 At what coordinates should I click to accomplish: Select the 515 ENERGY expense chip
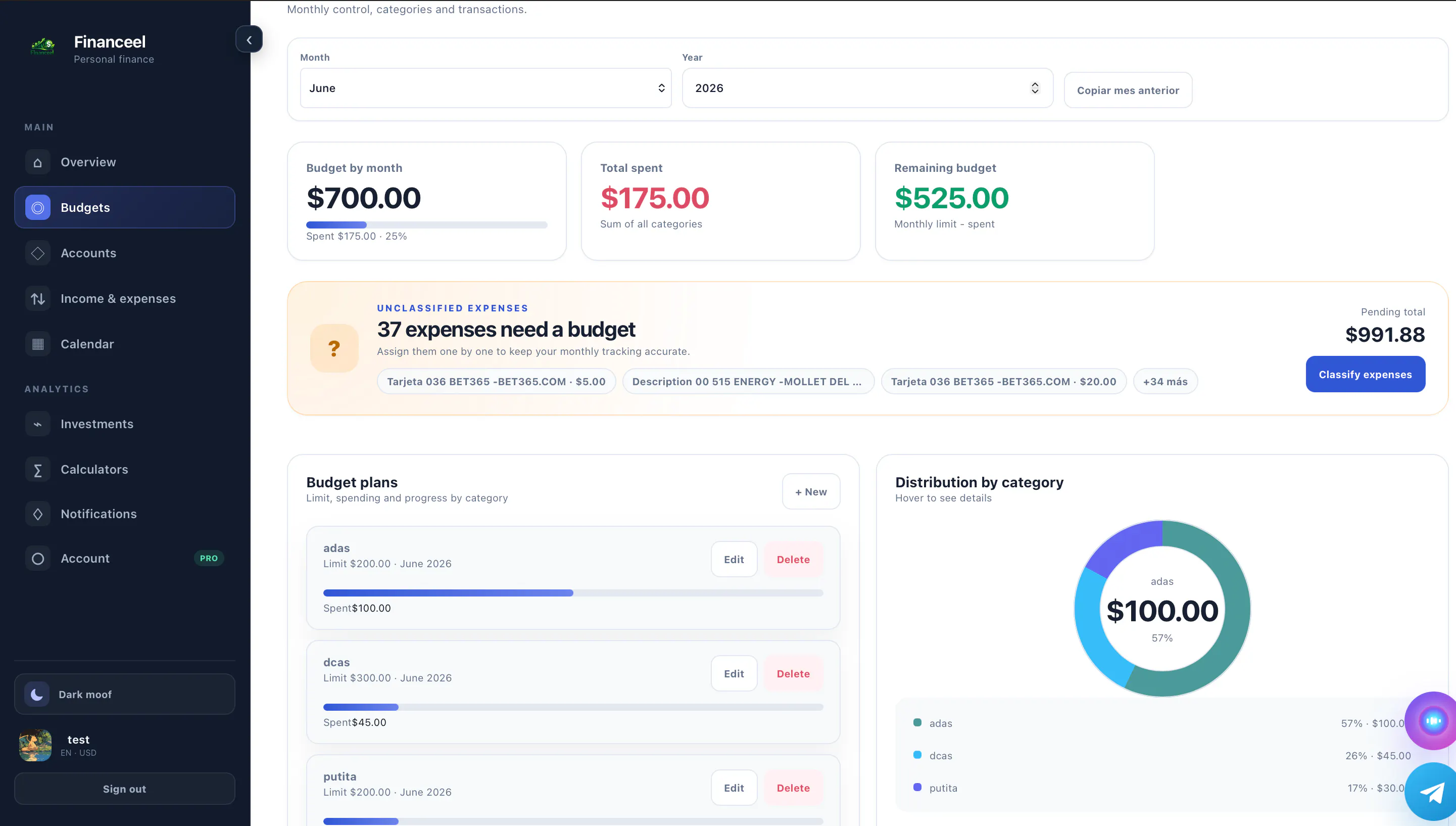(748, 382)
